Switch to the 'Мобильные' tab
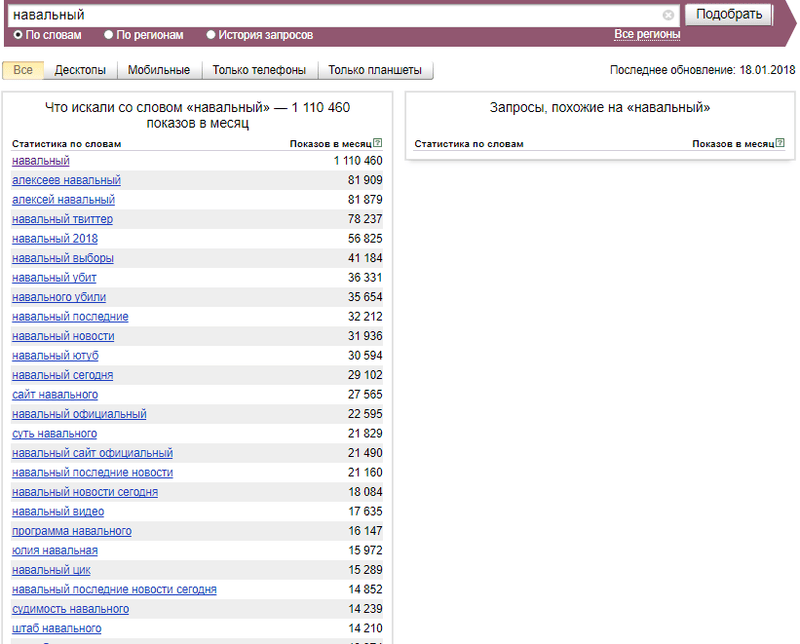The width and height of the screenshot is (800, 644). coord(159,71)
